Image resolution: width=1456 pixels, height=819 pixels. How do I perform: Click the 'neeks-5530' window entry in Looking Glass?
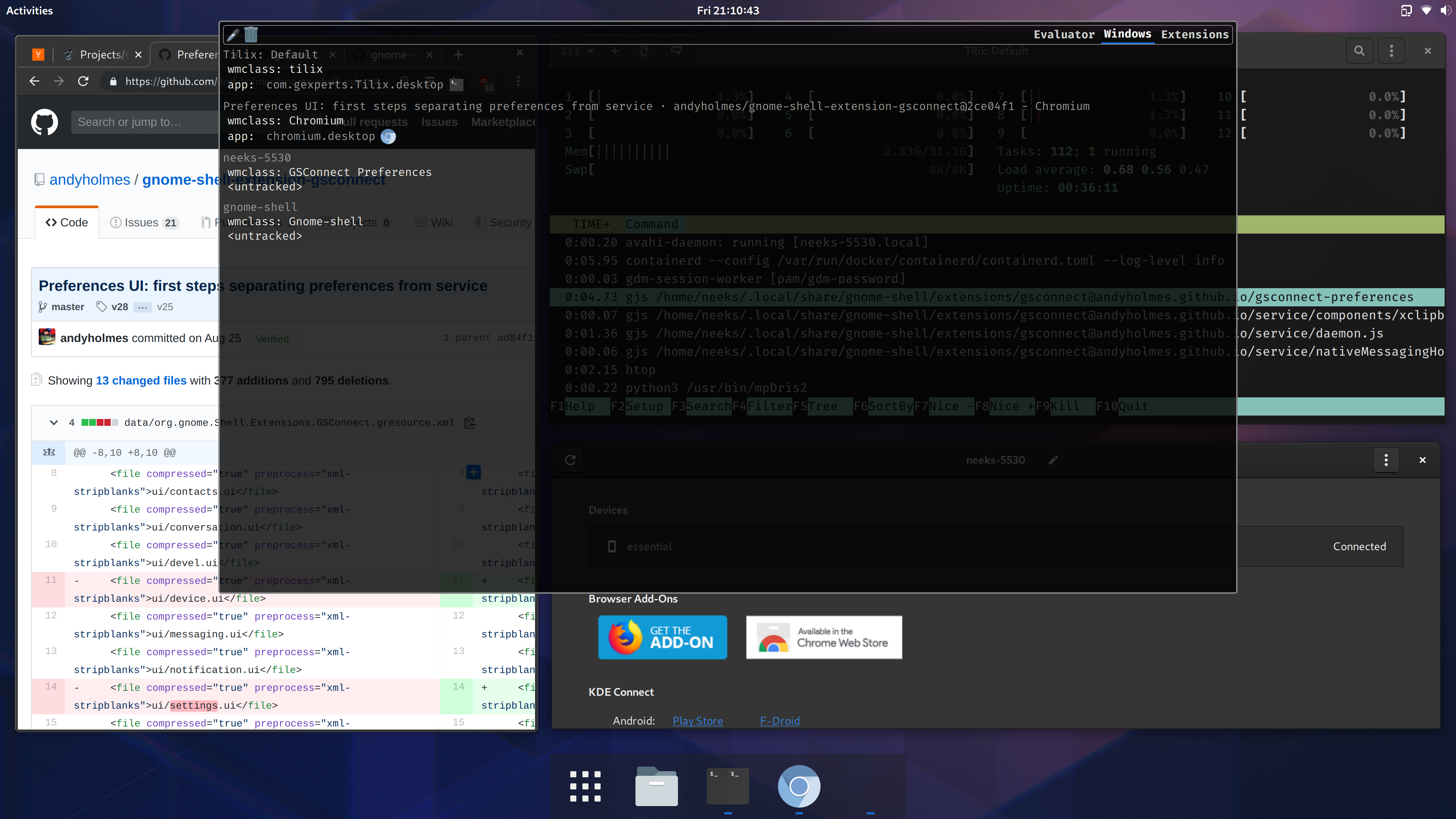point(257,158)
